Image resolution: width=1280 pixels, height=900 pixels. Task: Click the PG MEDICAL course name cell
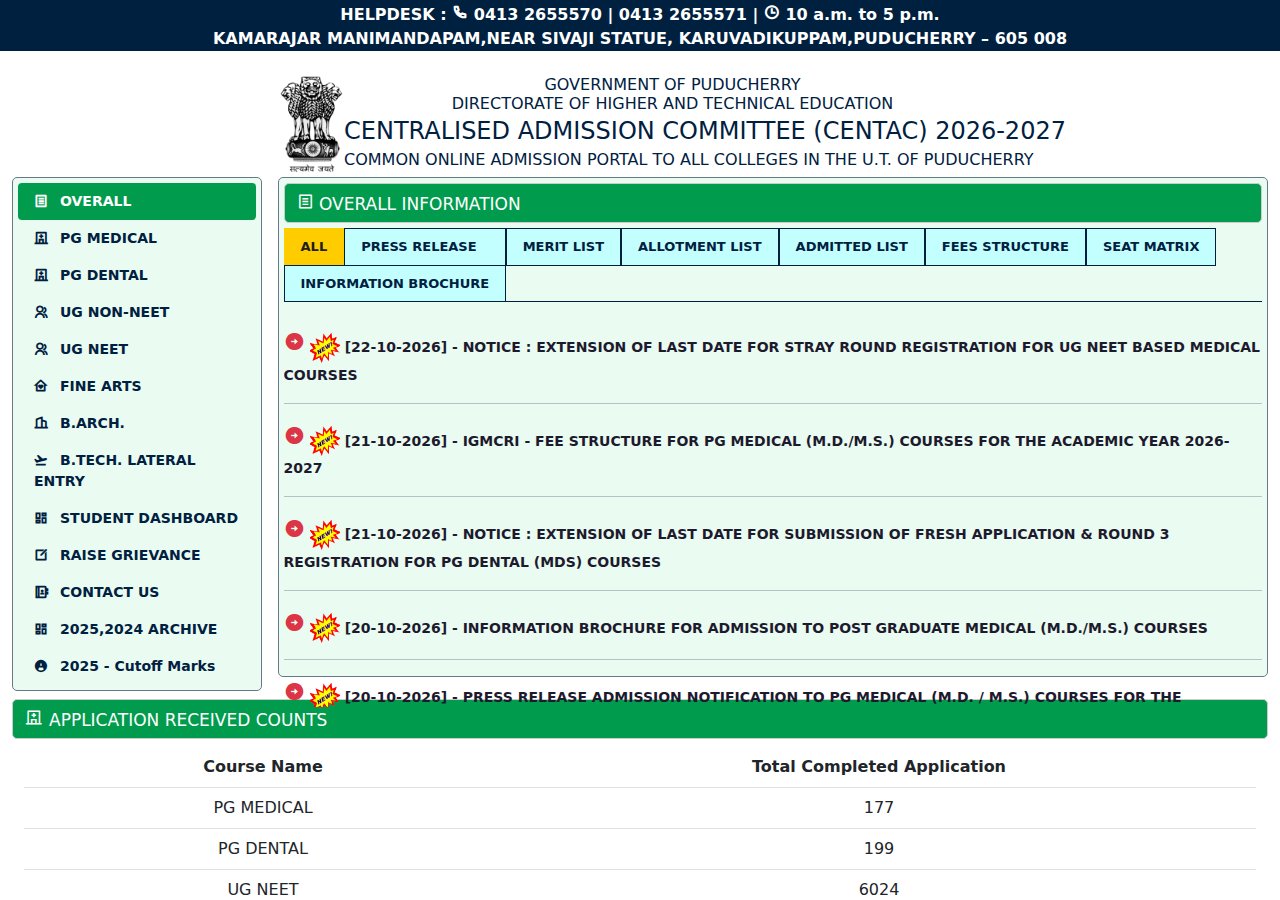(263, 807)
